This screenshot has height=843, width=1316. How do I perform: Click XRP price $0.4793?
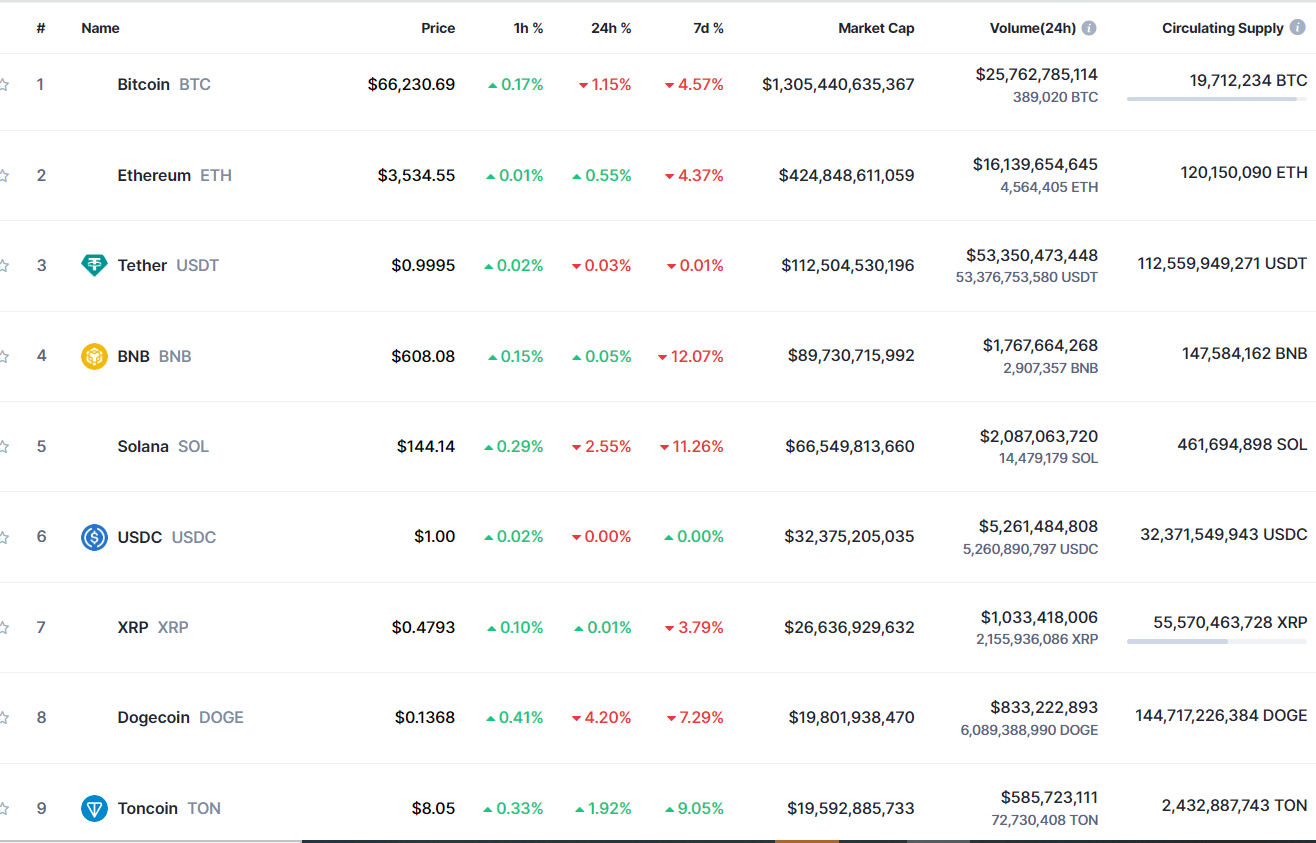[423, 627]
